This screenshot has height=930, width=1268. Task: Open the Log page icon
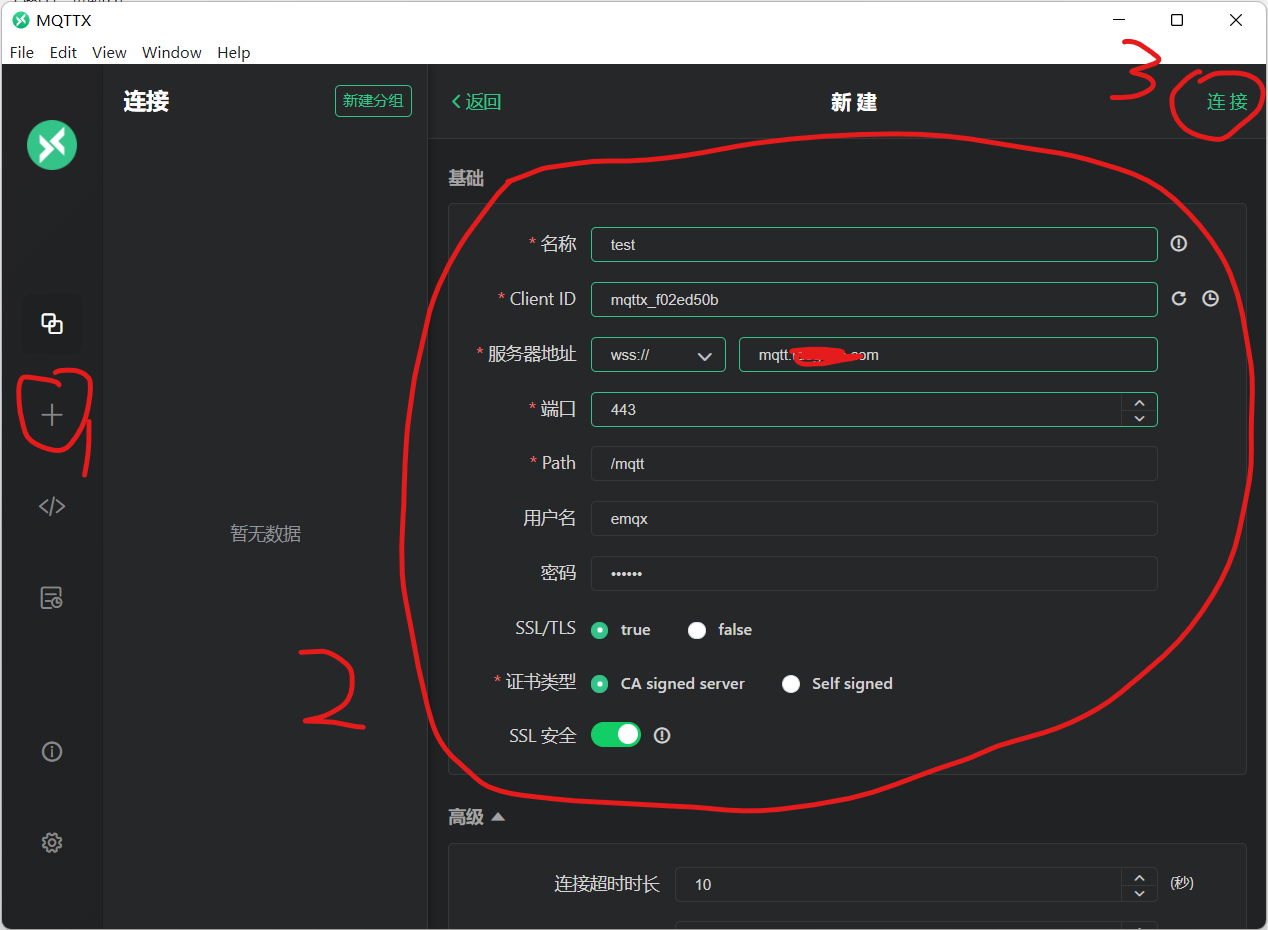[52, 598]
